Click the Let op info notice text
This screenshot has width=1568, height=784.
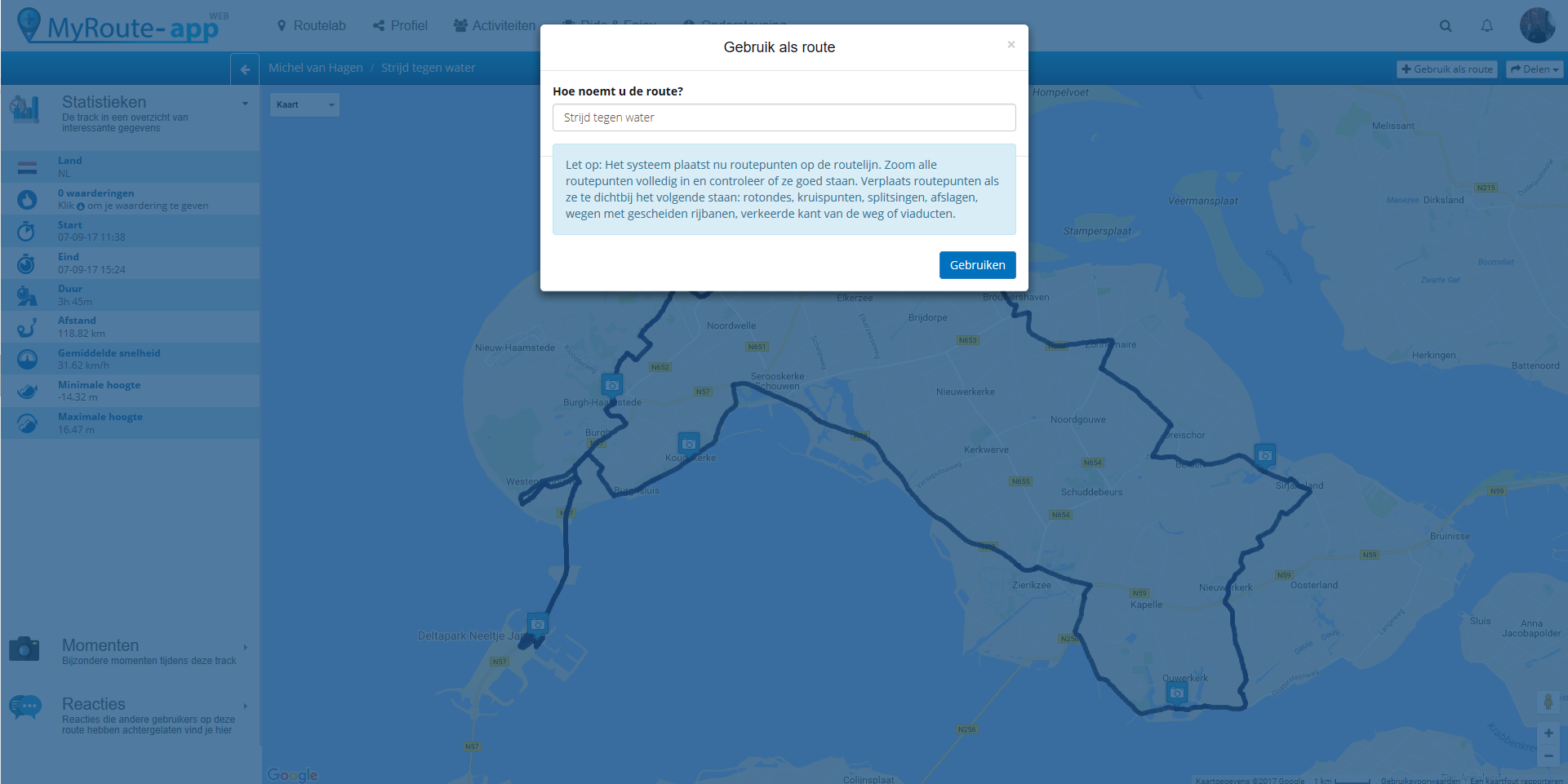[784, 189]
